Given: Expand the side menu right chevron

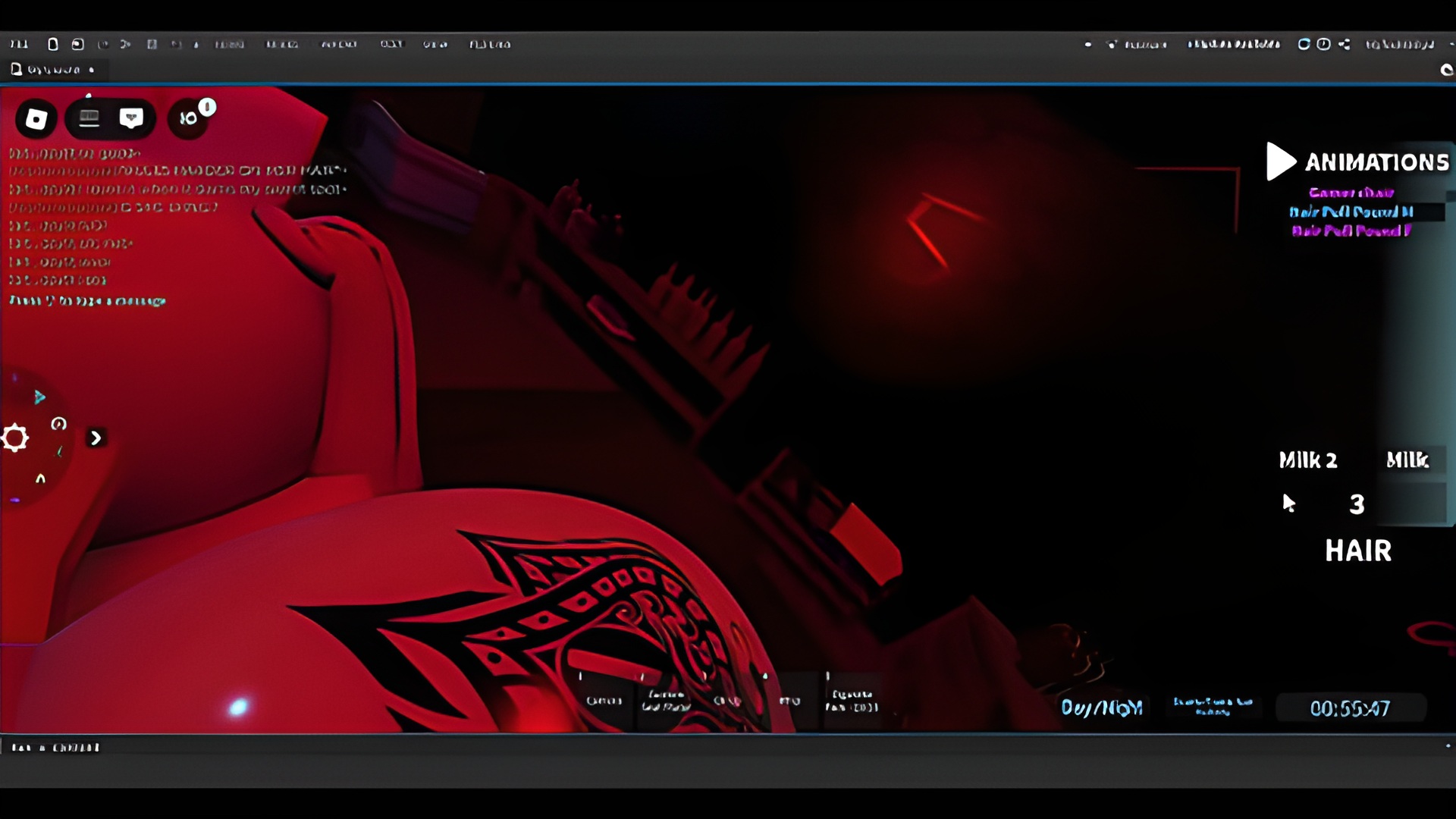Looking at the screenshot, I should tap(96, 438).
